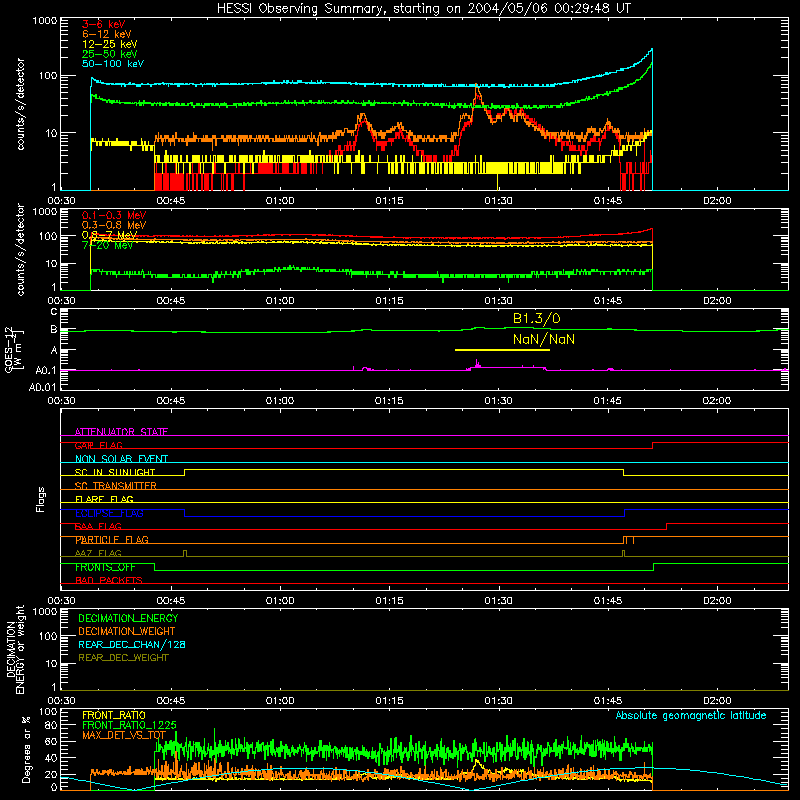Screen dimensions: 800x800
Task: Click the REAR_DEC_CHAN/128 legend entry
Action: [132, 644]
